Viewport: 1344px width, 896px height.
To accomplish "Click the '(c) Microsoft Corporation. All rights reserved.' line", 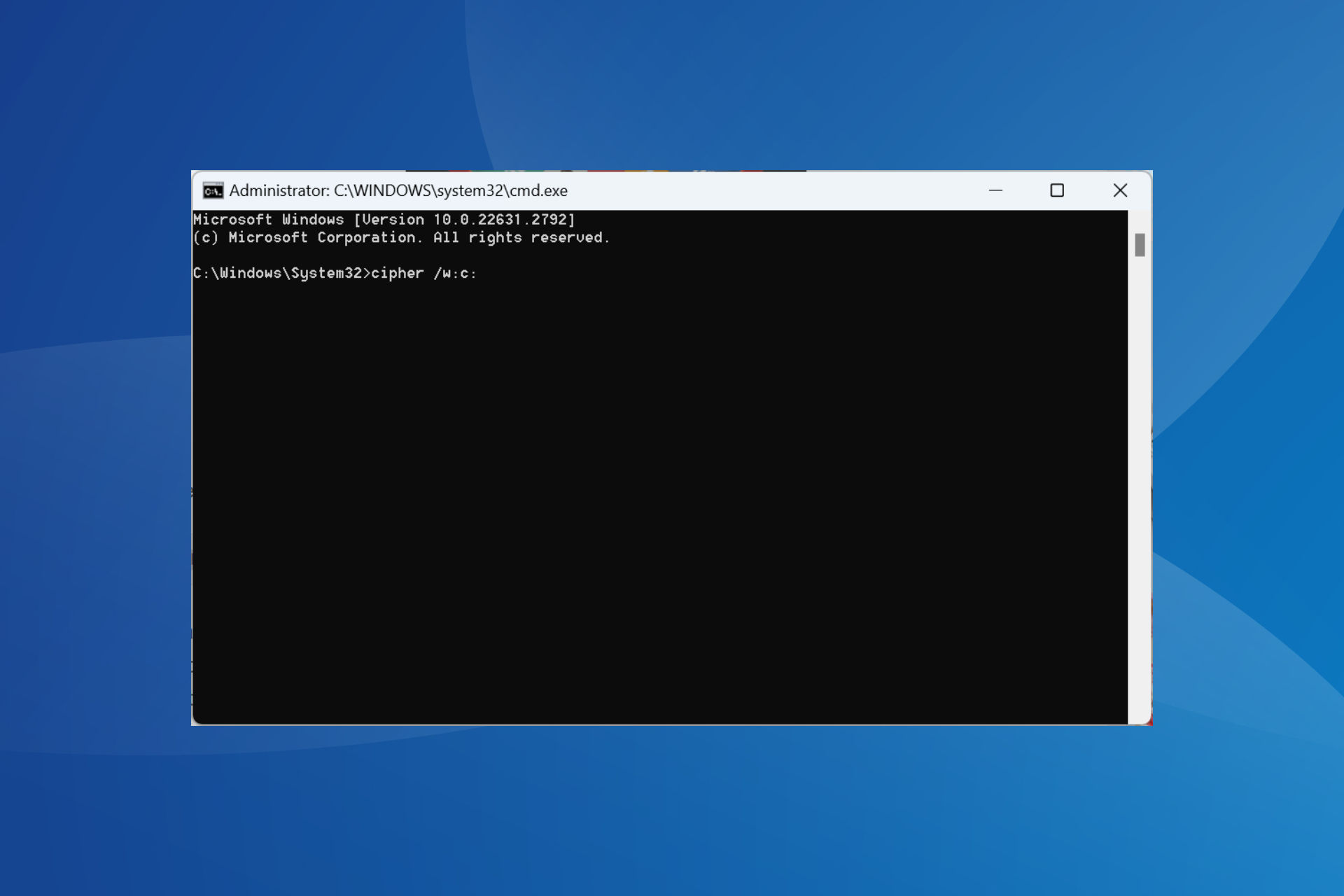I will coord(401,237).
